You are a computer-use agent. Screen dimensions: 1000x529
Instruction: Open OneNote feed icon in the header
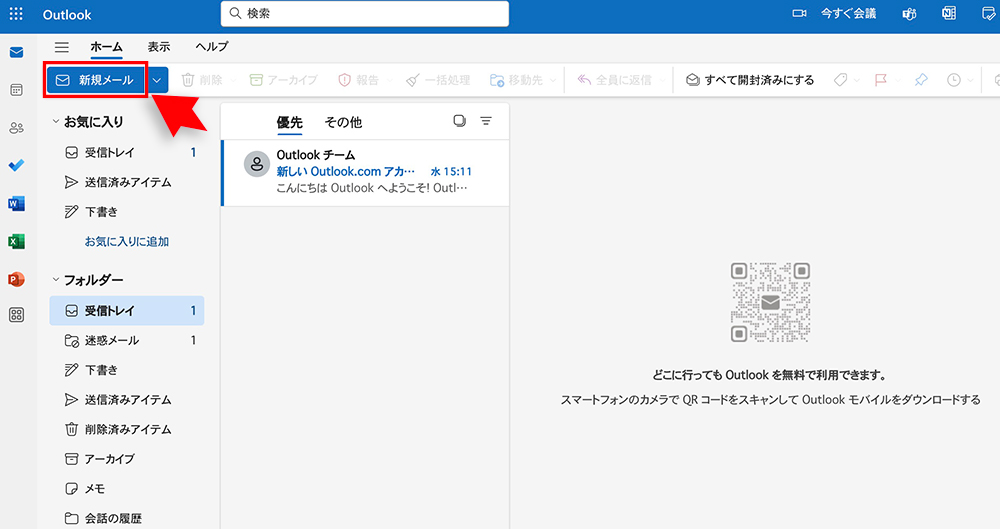[949, 13]
